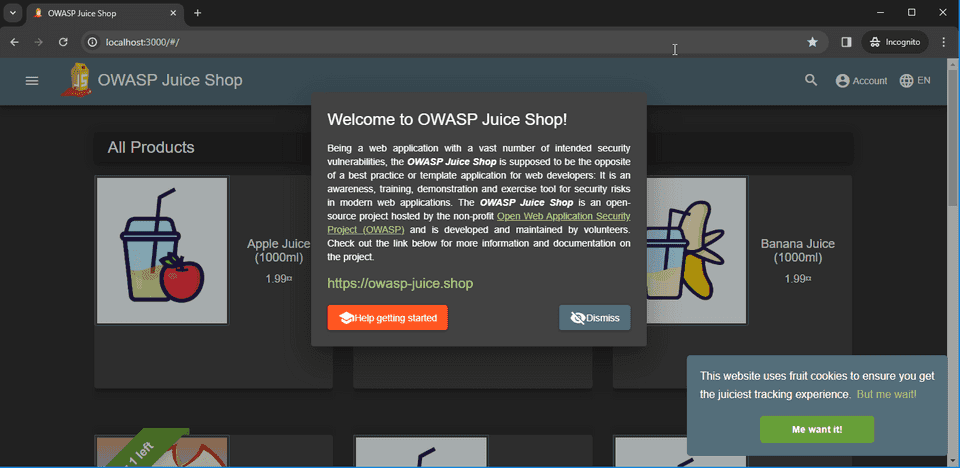Select the OWASP Juice Shop tab
The height and width of the screenshot is (468, 960).
point(104,13)
